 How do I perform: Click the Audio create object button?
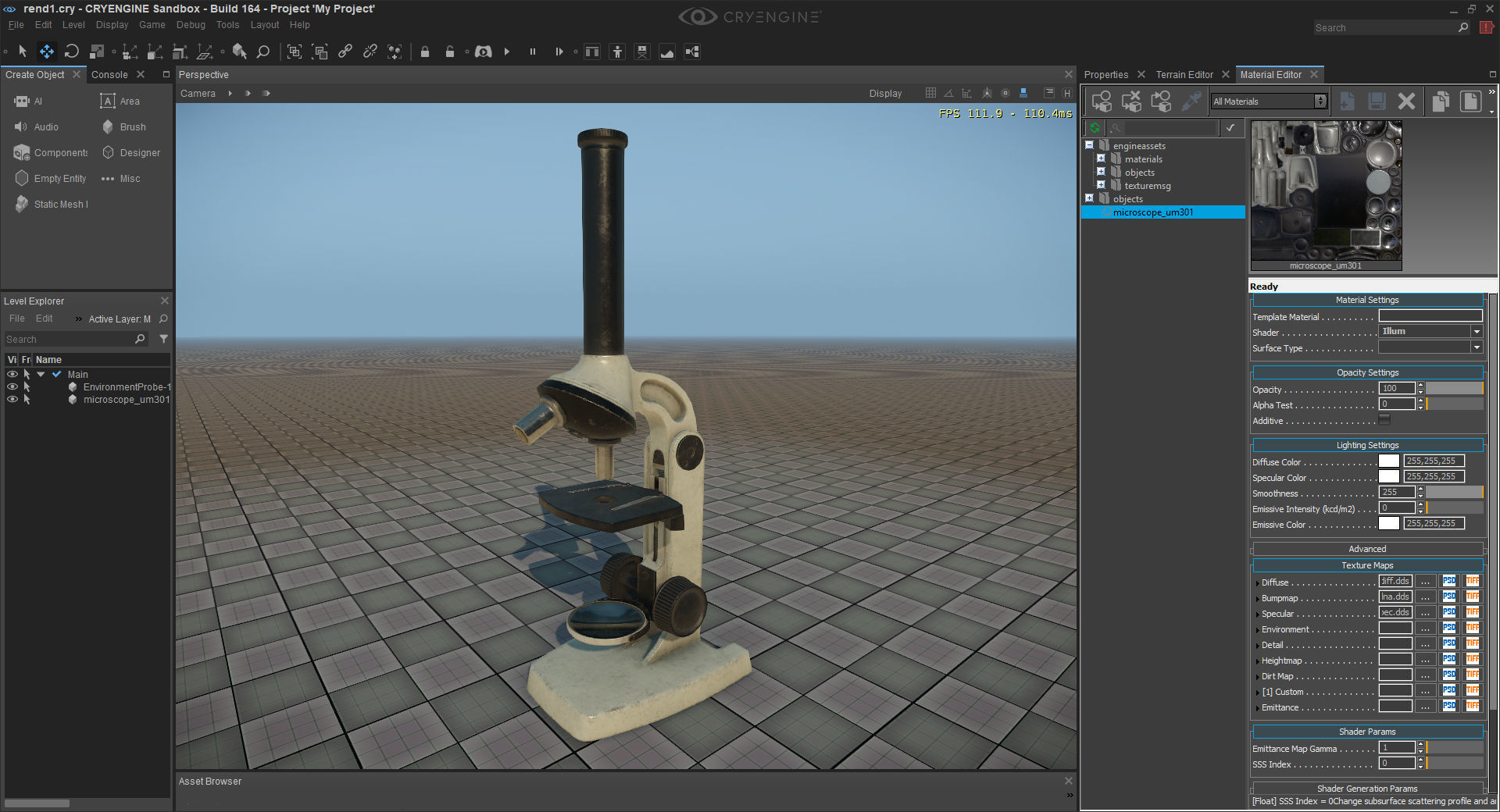(x=37, y=127)
